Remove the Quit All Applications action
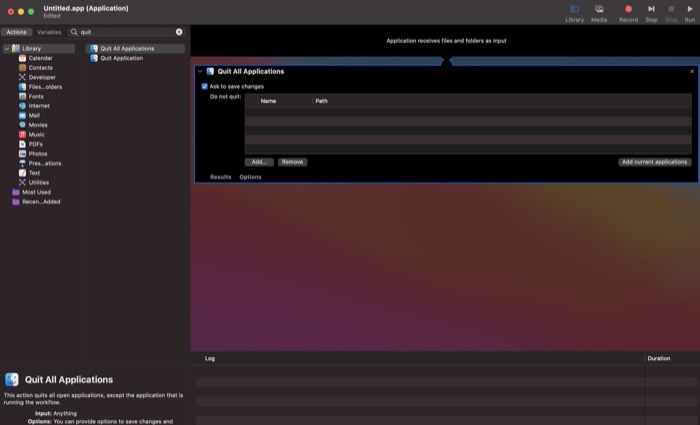Viewport: 700px width, 425px height. (692, 71)
